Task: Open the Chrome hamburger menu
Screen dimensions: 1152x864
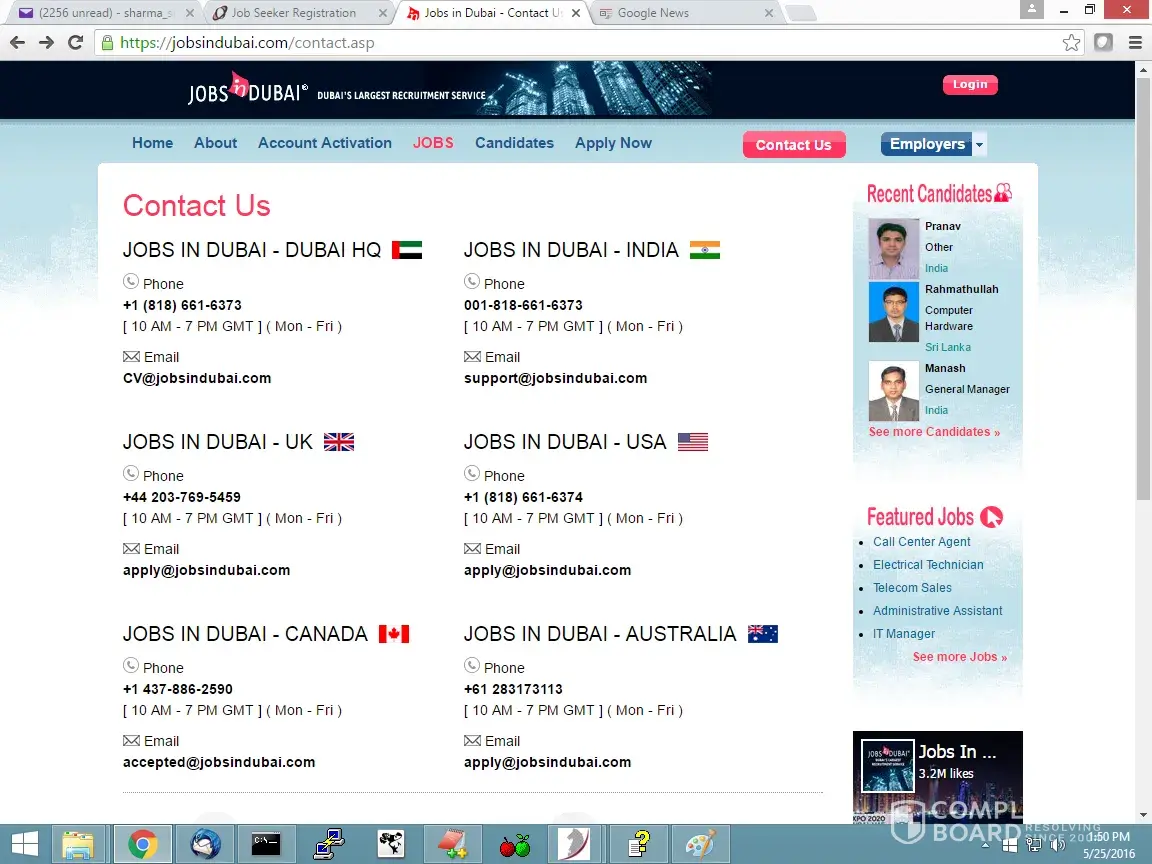Action: coord(1135,43)
